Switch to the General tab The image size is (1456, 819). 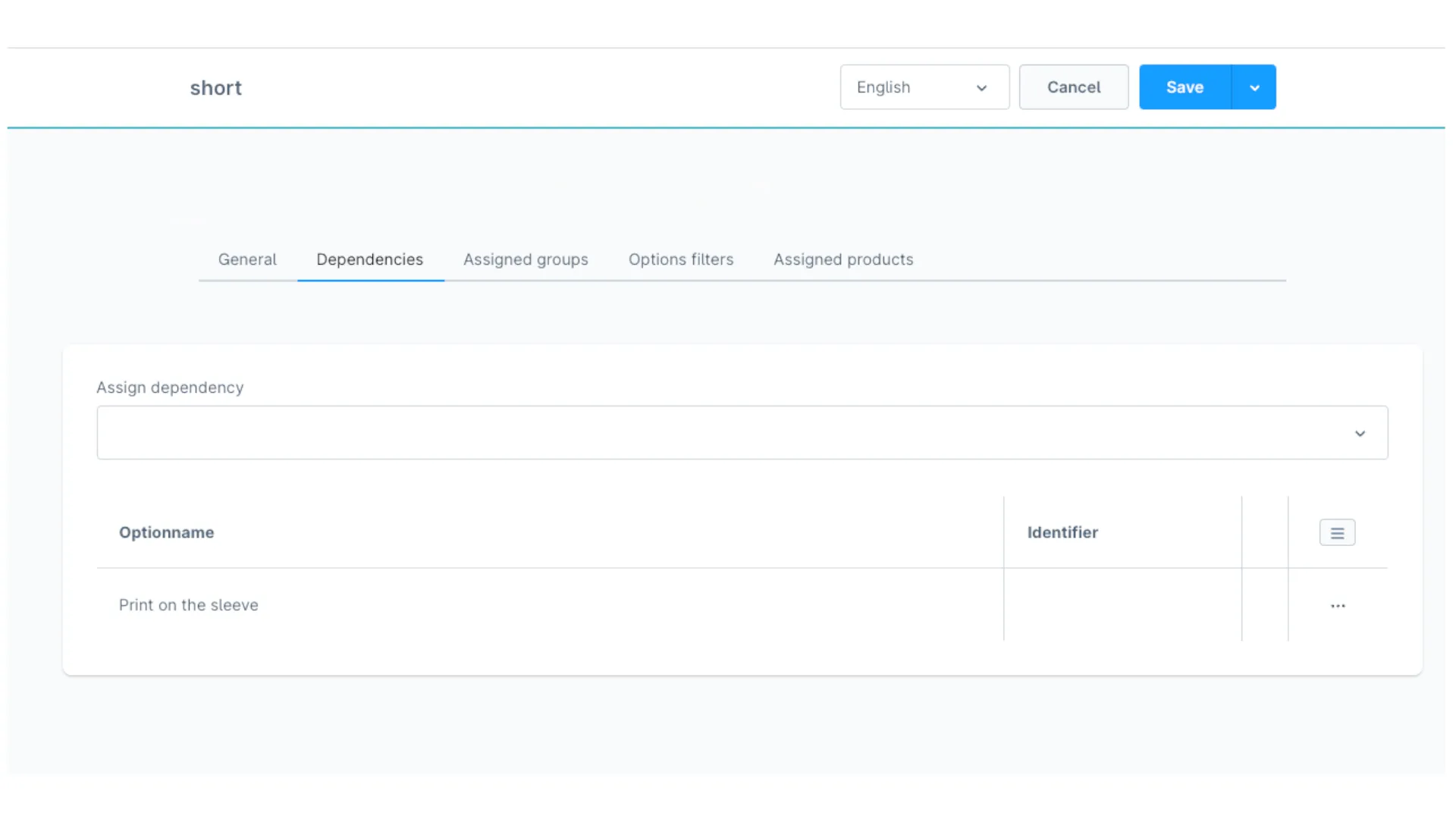point(247,259)
